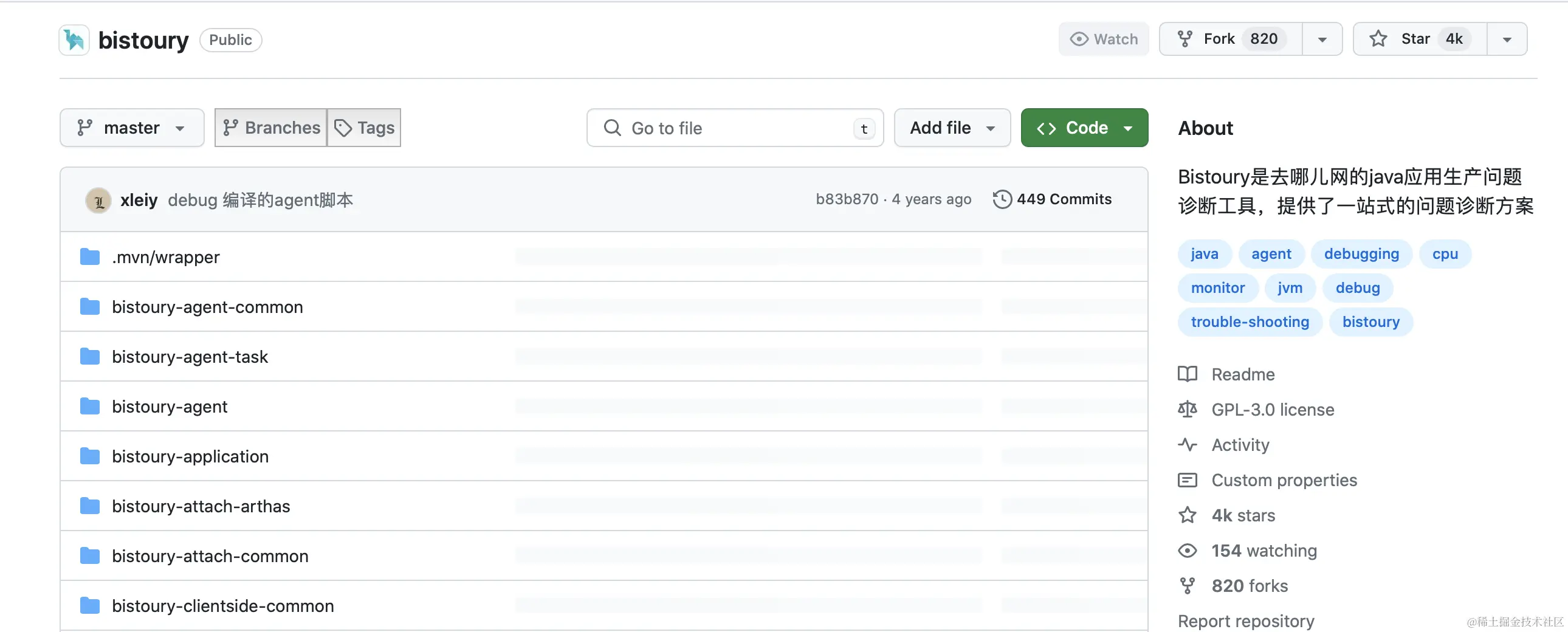Image resolution: width=1568 pixels, height=632 pixels.
Task: Open latest commit message 'debug 编译的agent脚本'
Action: 261,200
